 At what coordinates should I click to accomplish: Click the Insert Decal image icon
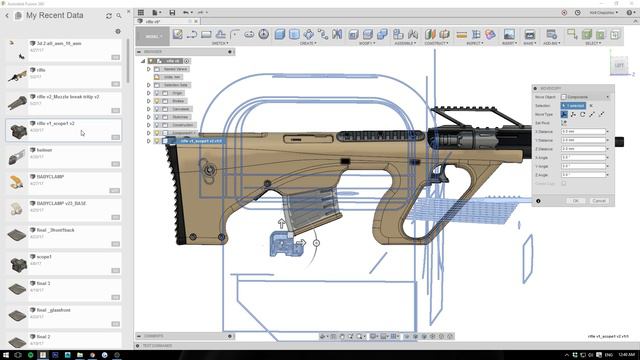(509, 34)
